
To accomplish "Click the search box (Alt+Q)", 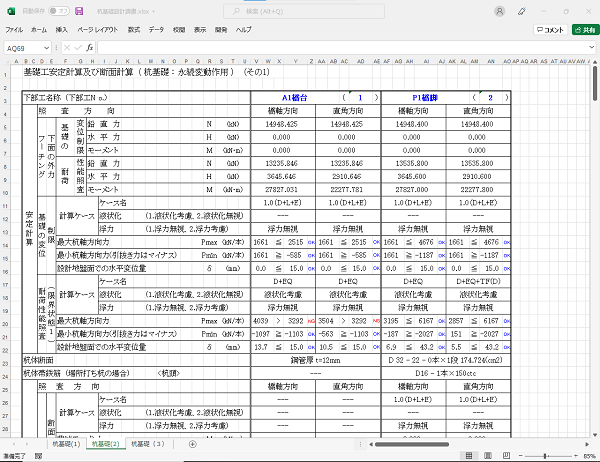I will pos(304,11).
